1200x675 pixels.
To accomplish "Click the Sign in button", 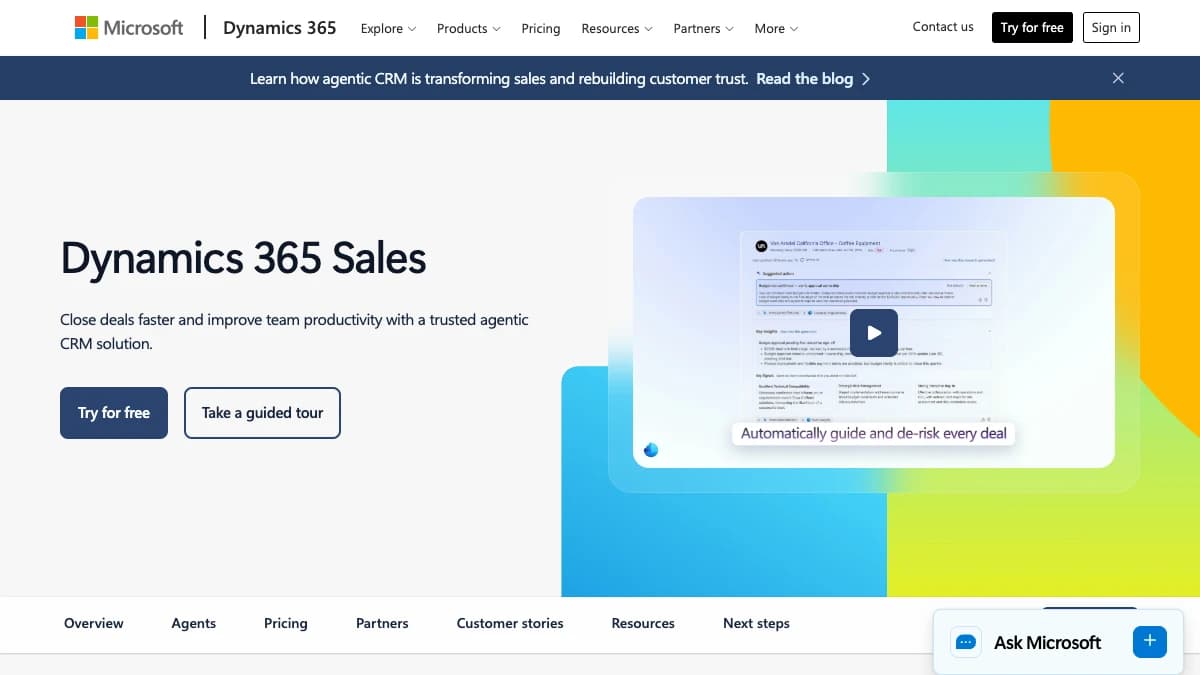I will tap(1111, 27).
